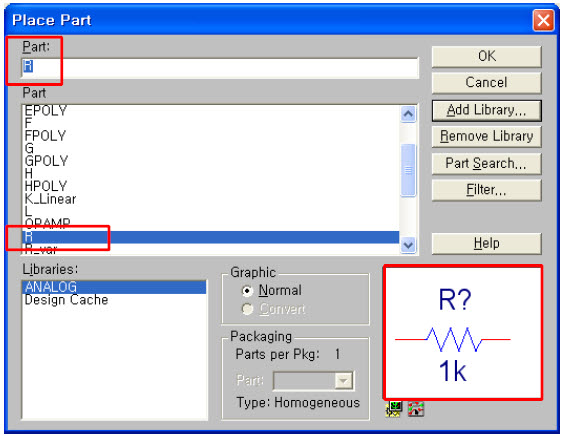Open the Part Search dialog

click(x=487, y=163)
